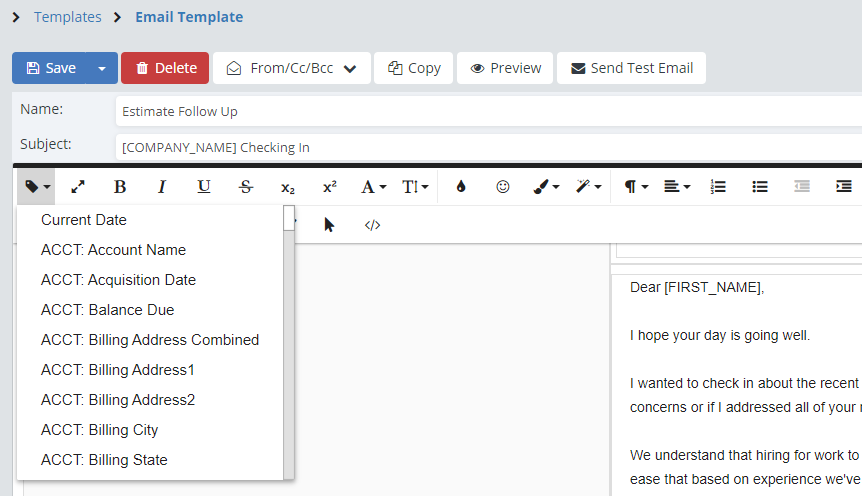
Task: Select ACCT: Balance Due merge tag
Action: tap(107, 310)
